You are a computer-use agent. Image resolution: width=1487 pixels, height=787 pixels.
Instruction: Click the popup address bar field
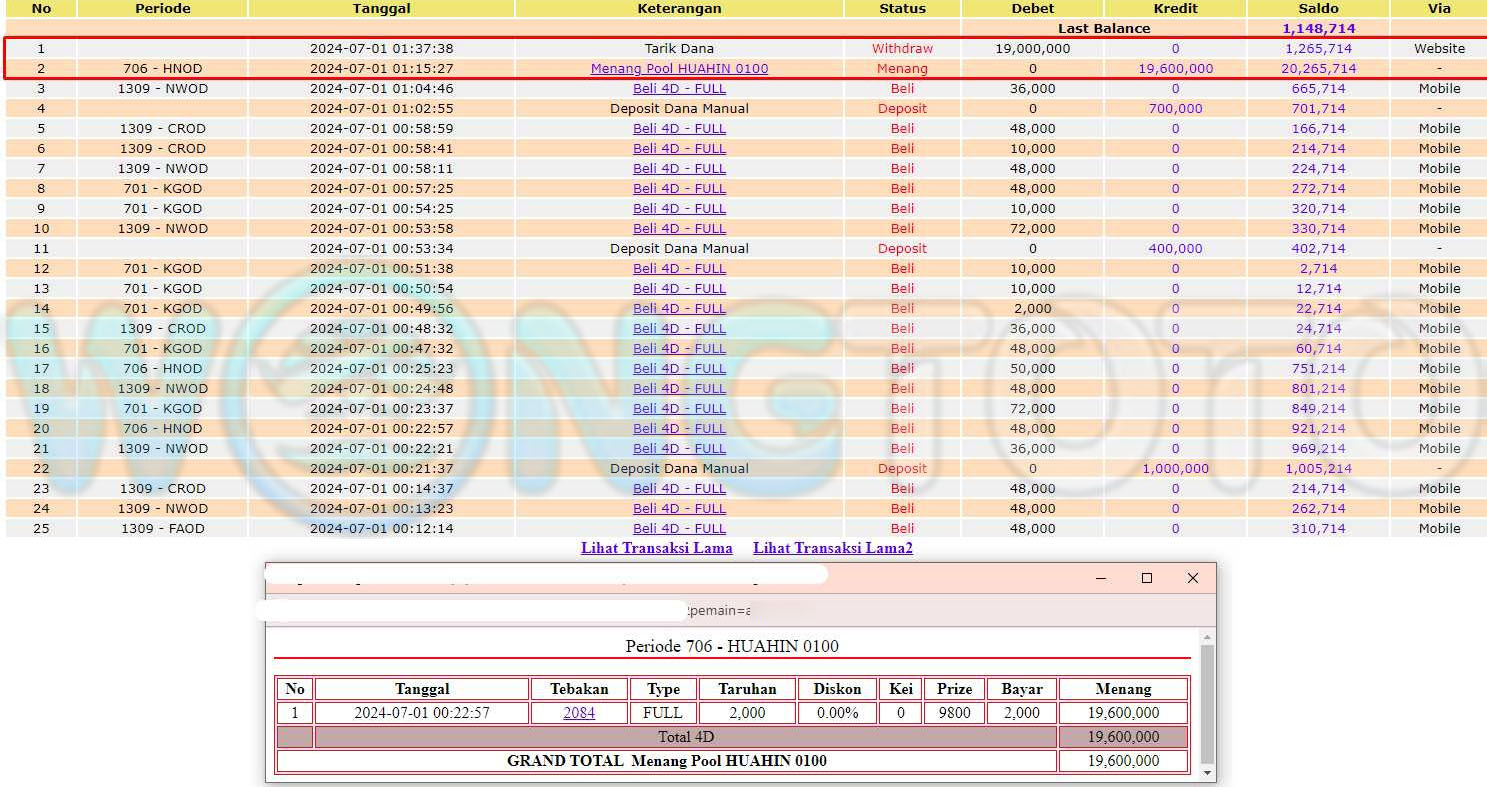coord(500,610)
